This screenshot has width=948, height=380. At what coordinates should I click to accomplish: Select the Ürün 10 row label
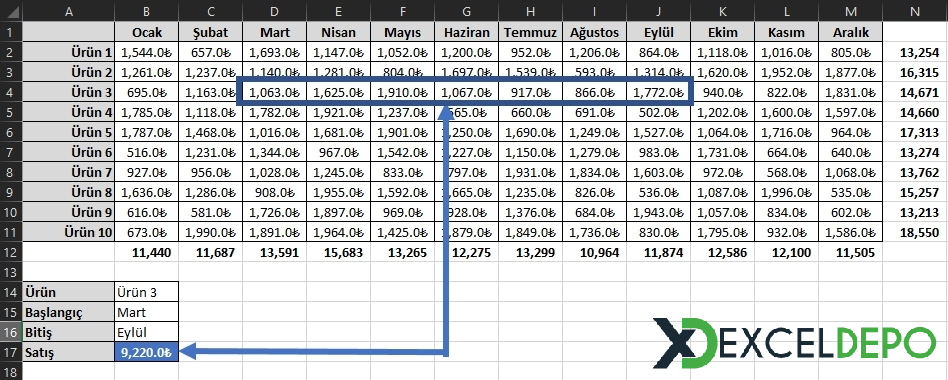(68, 232)
